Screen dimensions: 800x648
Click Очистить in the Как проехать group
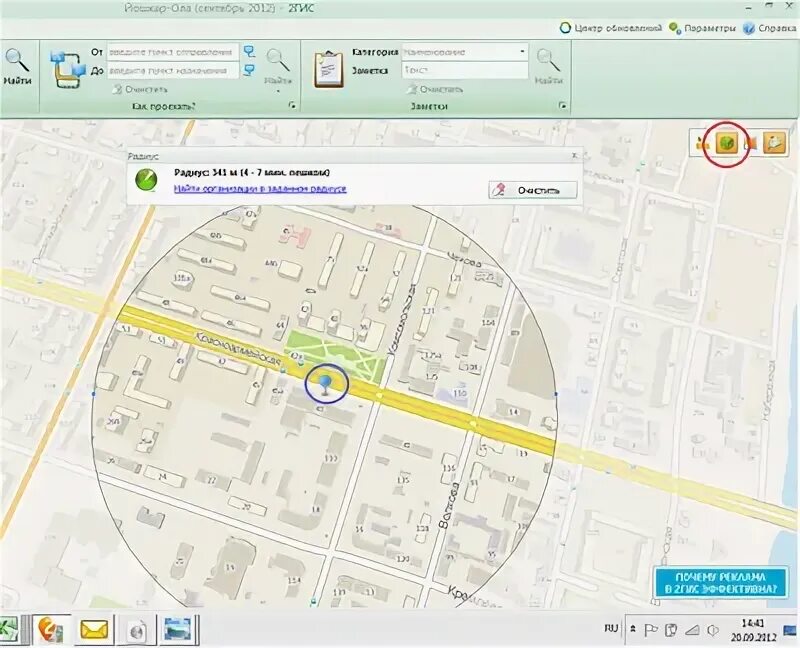click(x=139, y=89)
